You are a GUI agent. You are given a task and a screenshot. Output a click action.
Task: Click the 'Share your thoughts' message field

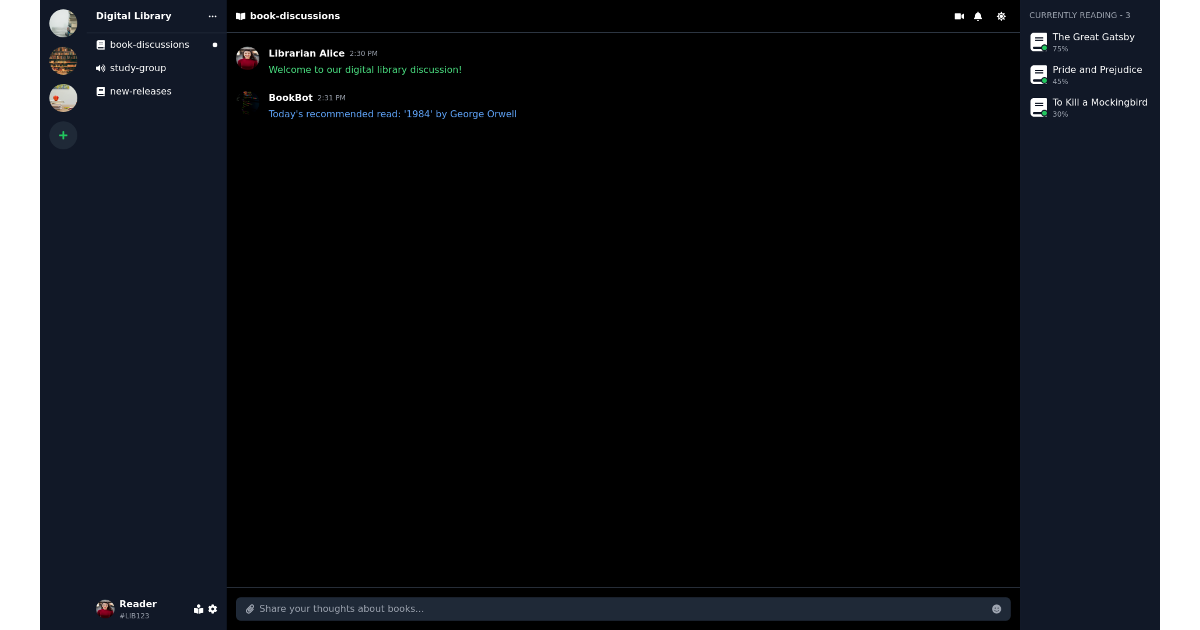tap(620, 609)
